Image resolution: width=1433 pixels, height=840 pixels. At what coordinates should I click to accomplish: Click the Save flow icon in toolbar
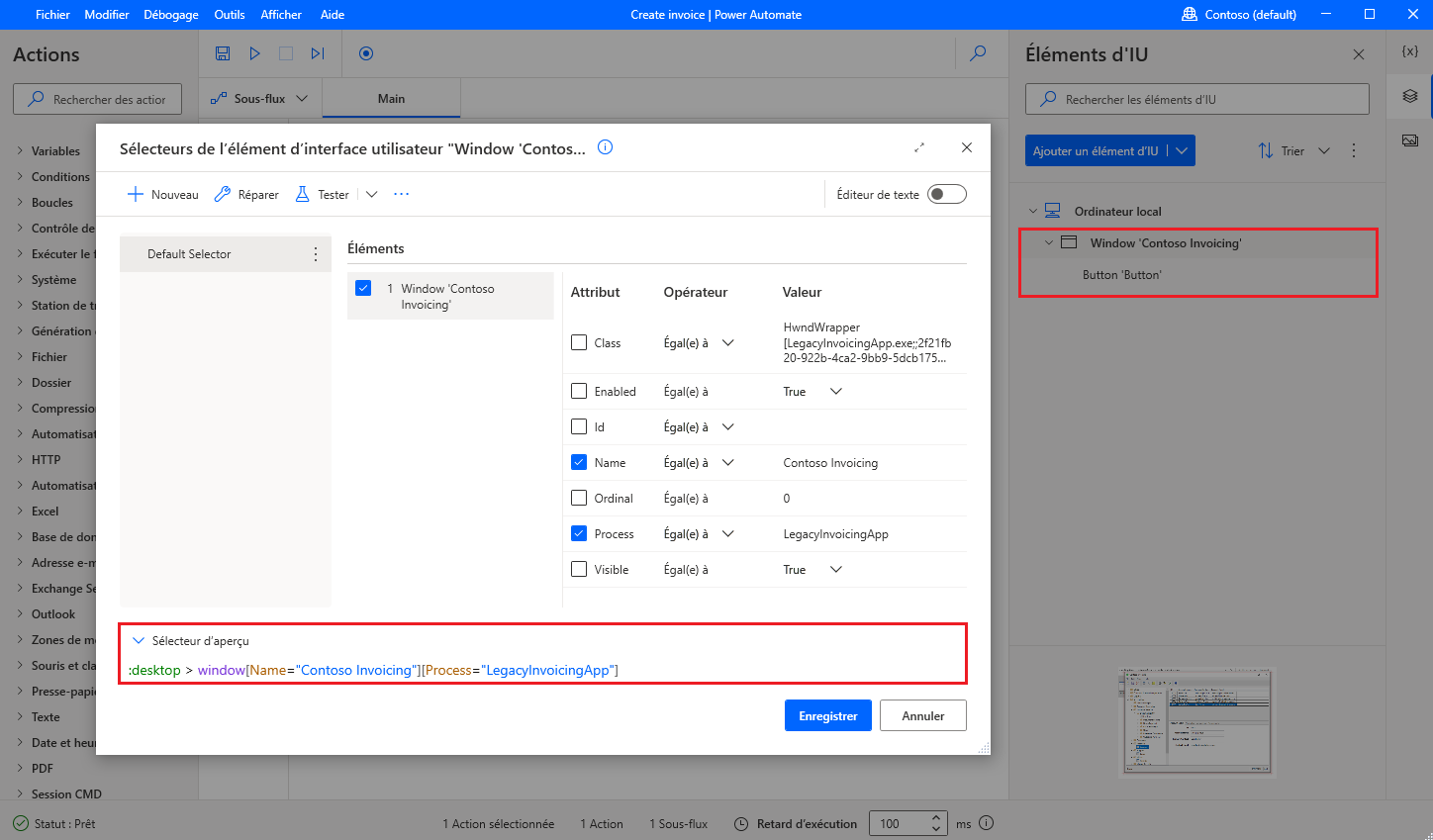[223, 53]
